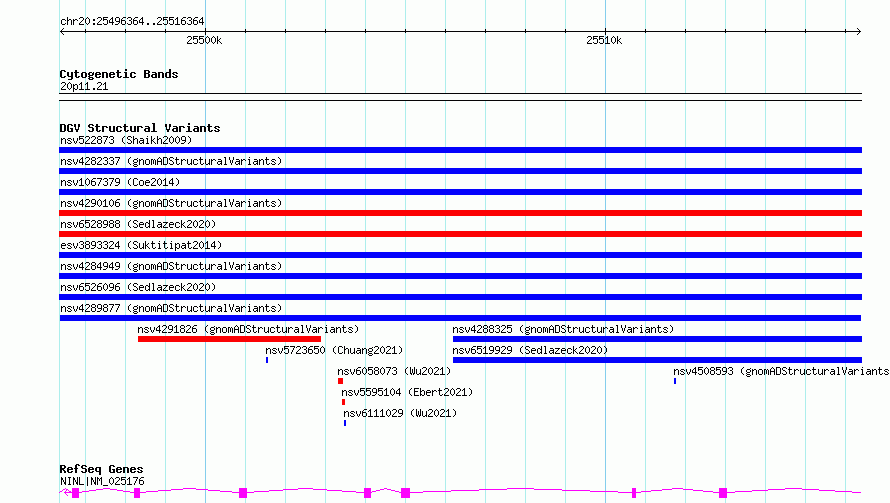Click the blue bar under nsv4284949

tap(460, 276)
